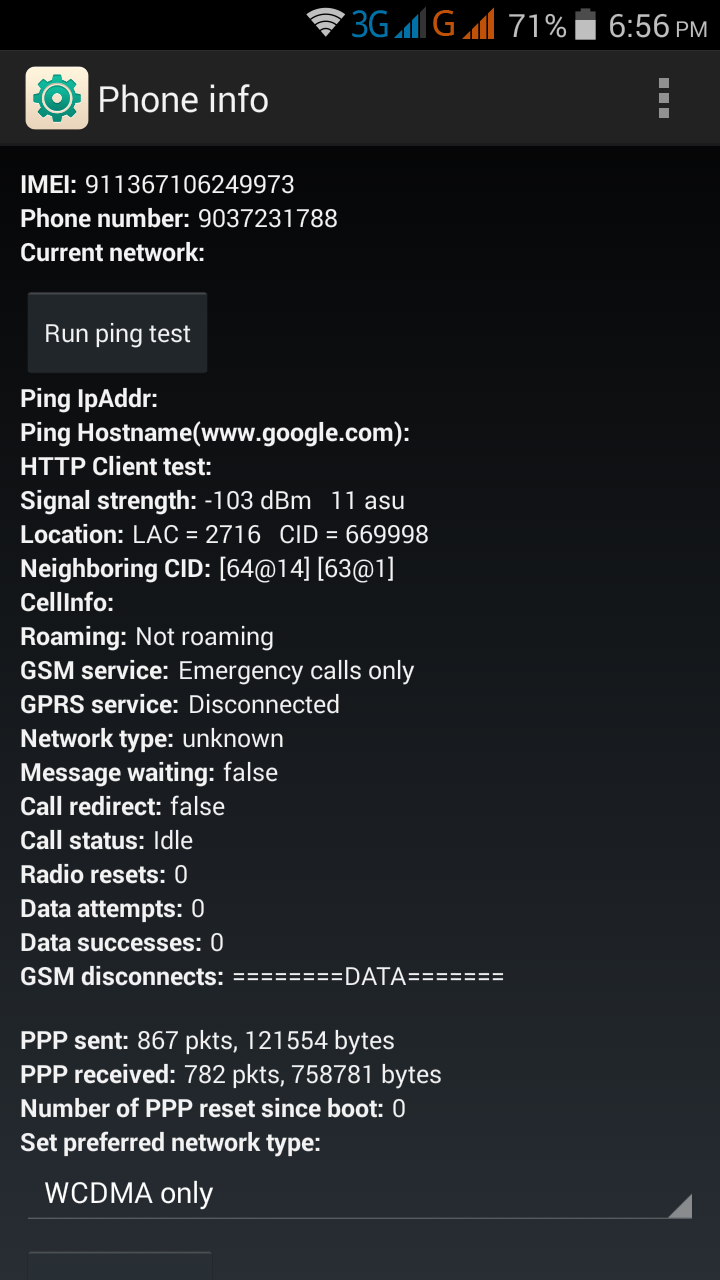Tap the Phone info gear app icon
Screen dimensions: 720x1280
tap(57, 98)
